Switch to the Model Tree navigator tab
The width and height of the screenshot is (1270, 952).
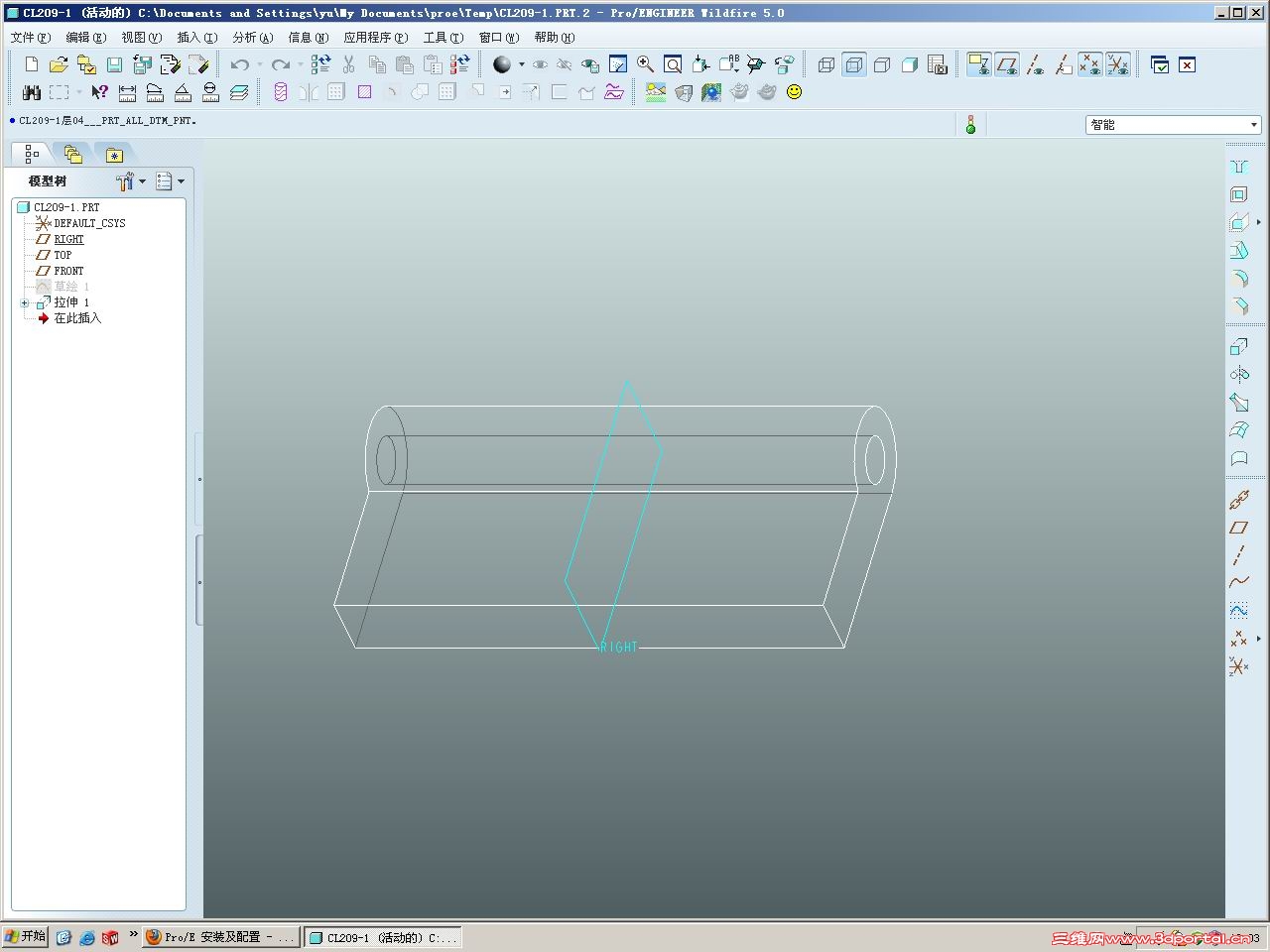tap(32, 154)
